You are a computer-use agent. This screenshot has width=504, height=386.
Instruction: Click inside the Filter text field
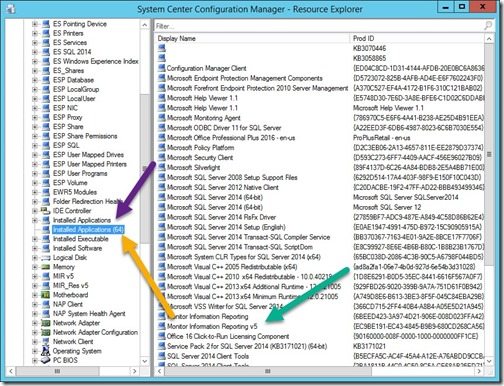pos(318,26)
